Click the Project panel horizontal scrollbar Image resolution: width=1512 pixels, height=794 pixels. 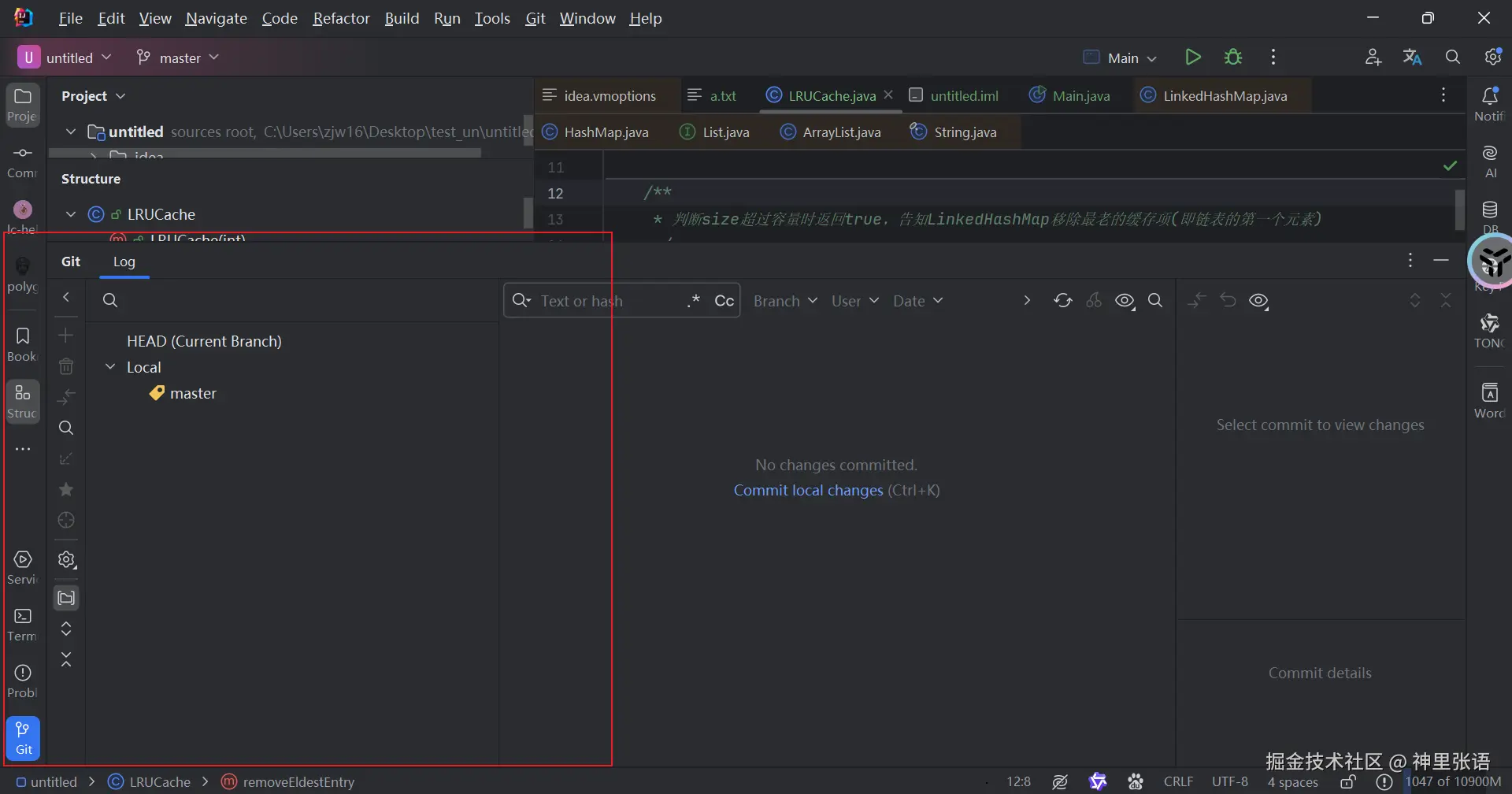pyautogui.click(x=265, y=153)
